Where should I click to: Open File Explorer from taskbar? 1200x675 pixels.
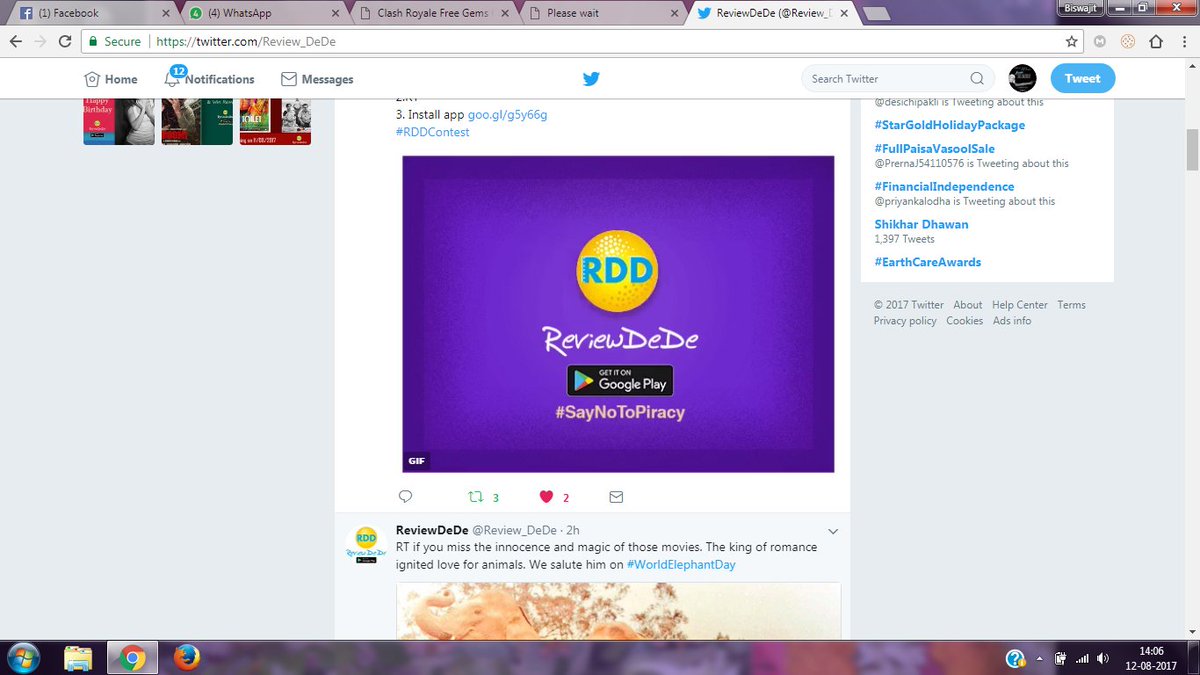click(x=78, y=658)
